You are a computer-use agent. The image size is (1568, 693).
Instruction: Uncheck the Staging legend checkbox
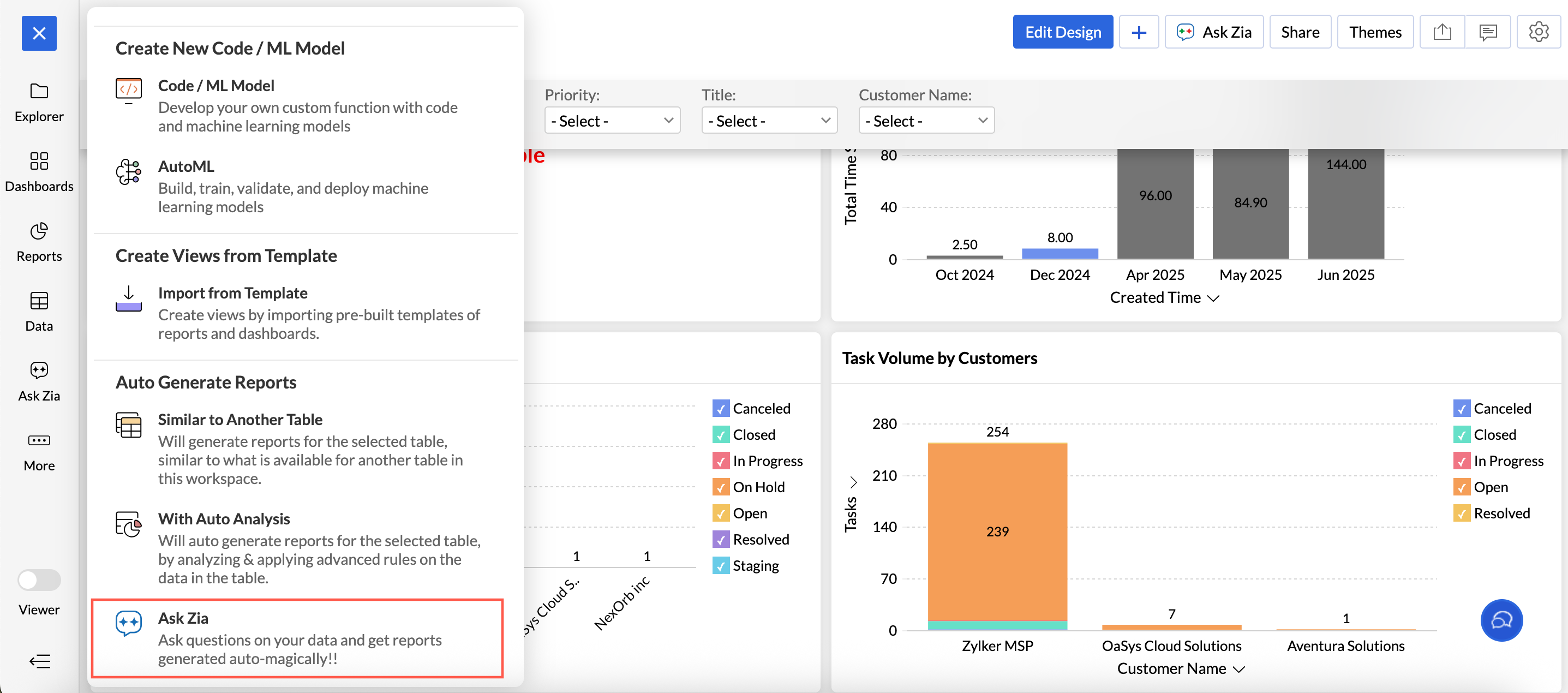(721, 566)
